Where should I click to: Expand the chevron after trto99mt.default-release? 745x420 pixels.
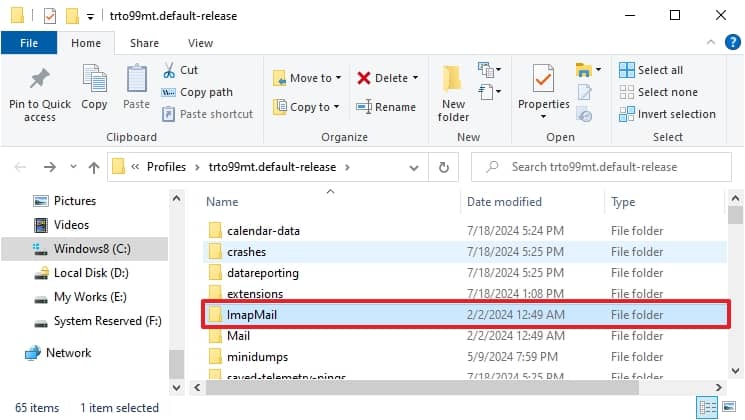tap(347, 167)
